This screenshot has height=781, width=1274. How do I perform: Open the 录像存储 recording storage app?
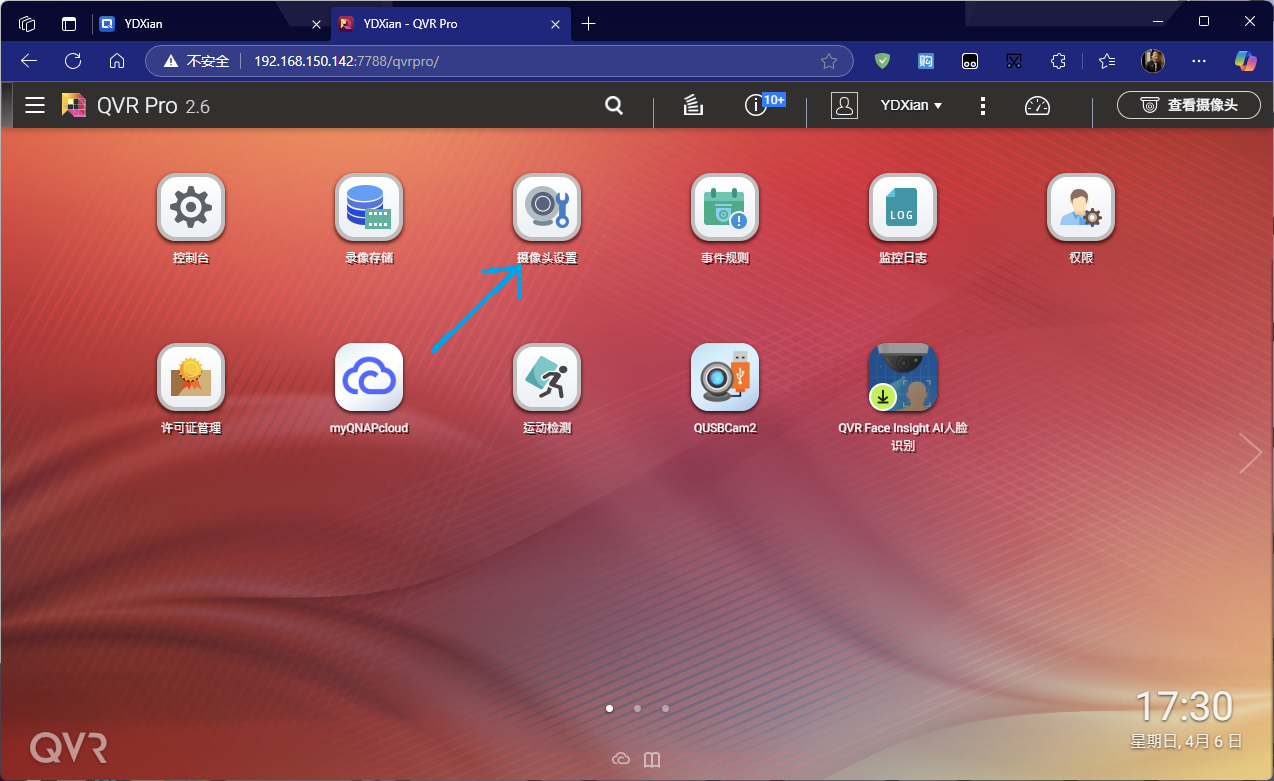[x=369, y=207]
